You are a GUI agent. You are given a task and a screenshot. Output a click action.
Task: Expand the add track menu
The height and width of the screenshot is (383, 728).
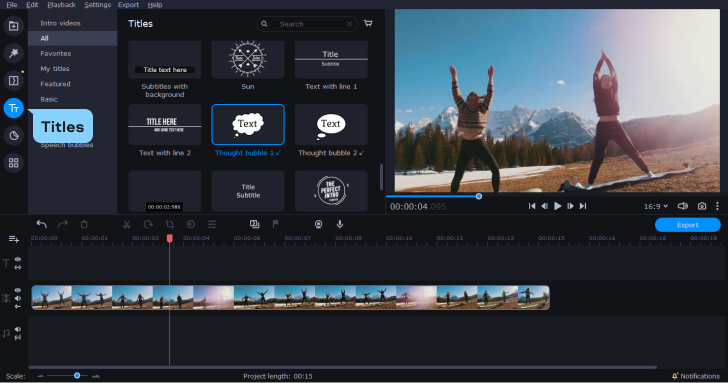14,239
